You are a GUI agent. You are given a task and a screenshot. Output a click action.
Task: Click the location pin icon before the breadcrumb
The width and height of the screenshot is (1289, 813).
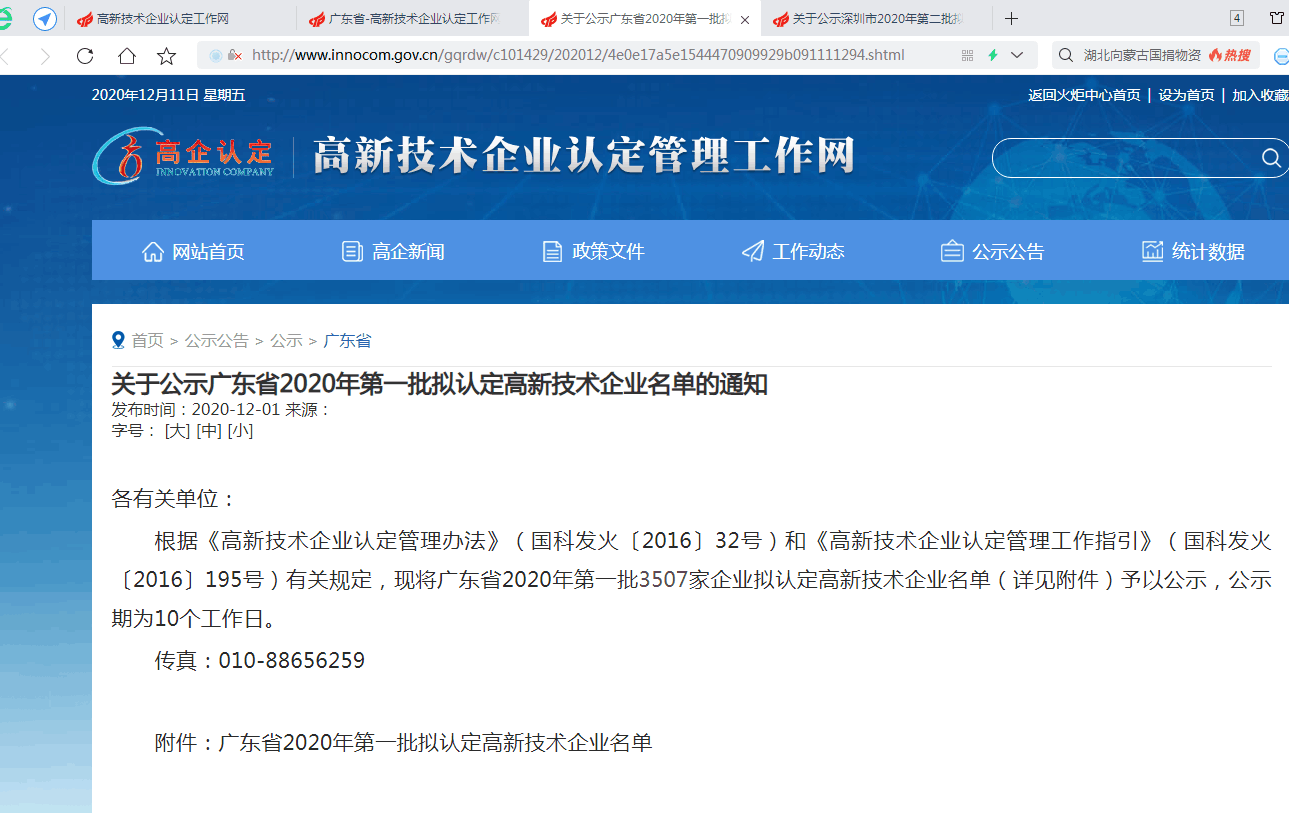point(117,340)
